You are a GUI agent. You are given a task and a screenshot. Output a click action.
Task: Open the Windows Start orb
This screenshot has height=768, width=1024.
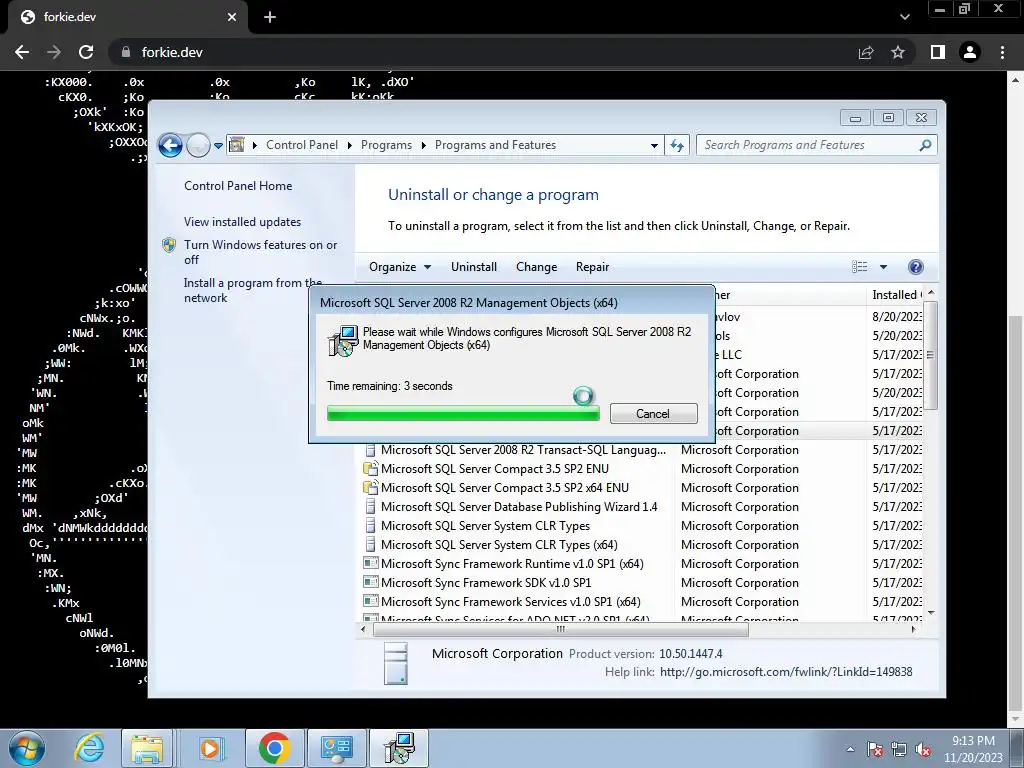pyautogui.click(x=26, y=748)
